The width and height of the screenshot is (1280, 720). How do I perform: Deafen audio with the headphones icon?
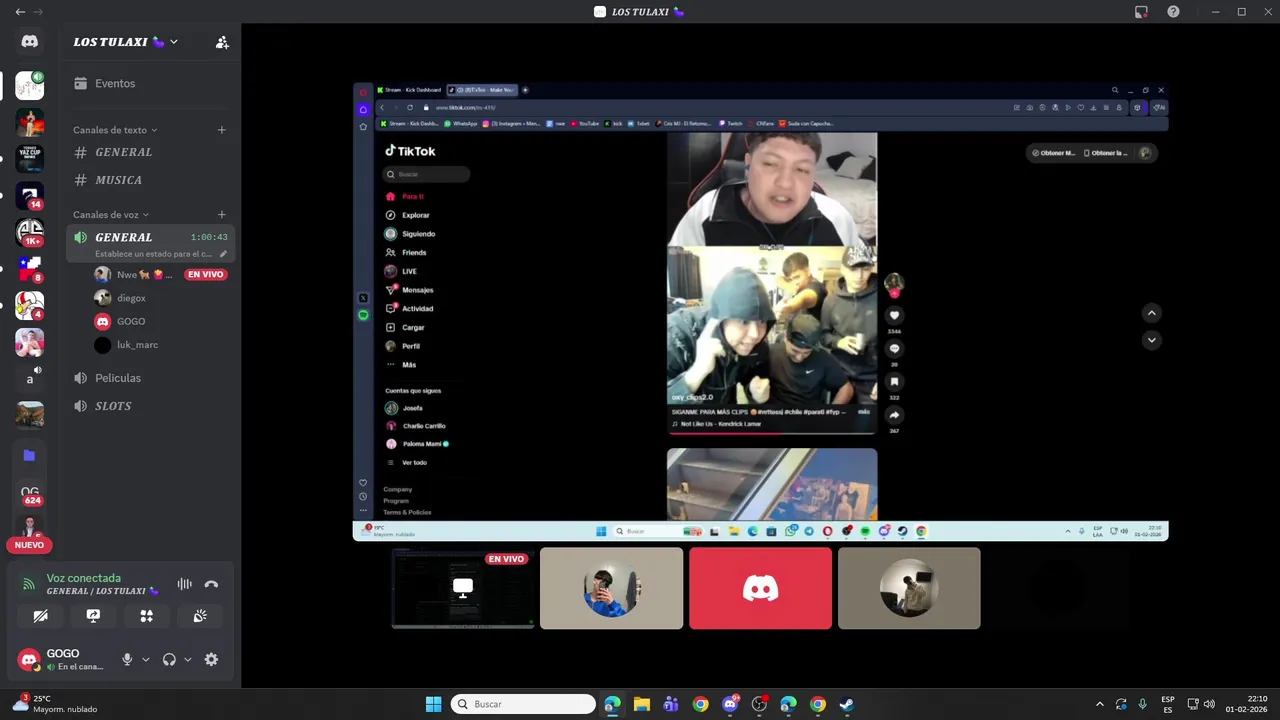point(169,659)
